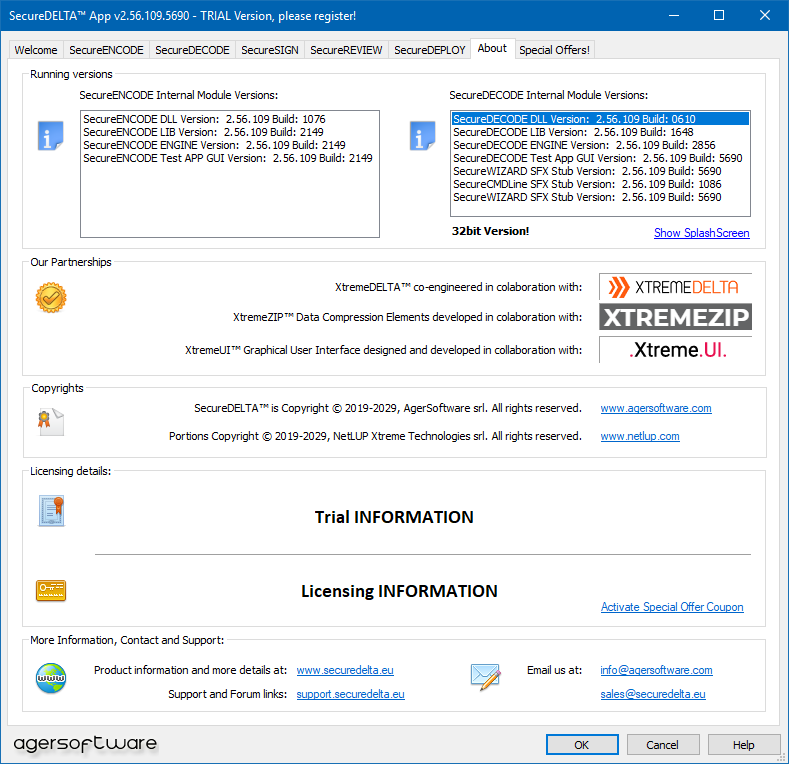Open the support.securedelta.eu link
789x764 pixels.
(x=350, y=694)
